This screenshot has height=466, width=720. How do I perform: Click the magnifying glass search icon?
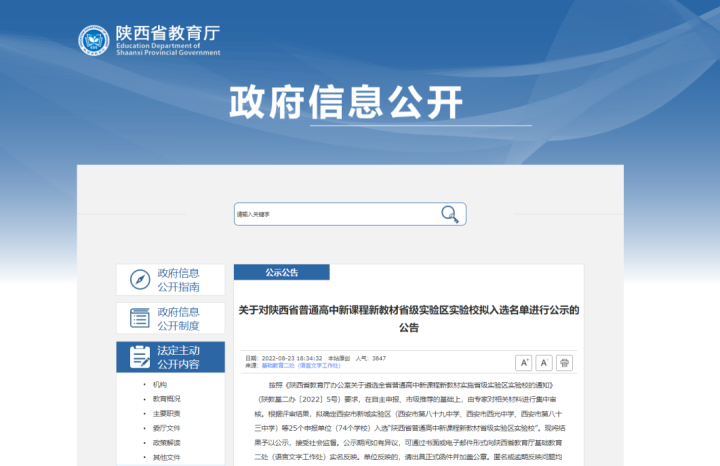click(x=451, y=214)
